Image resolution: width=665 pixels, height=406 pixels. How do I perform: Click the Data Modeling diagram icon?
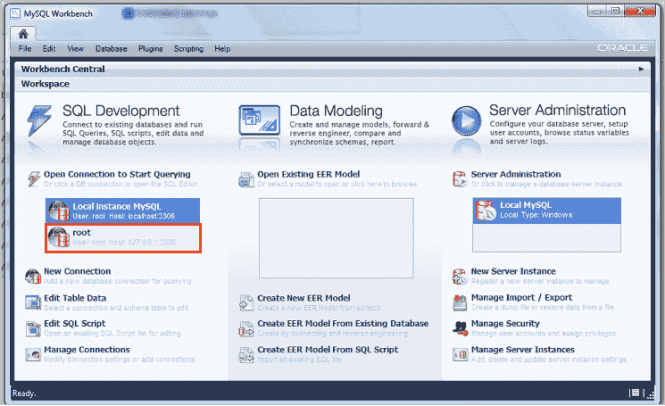click(x=259, y=120)
